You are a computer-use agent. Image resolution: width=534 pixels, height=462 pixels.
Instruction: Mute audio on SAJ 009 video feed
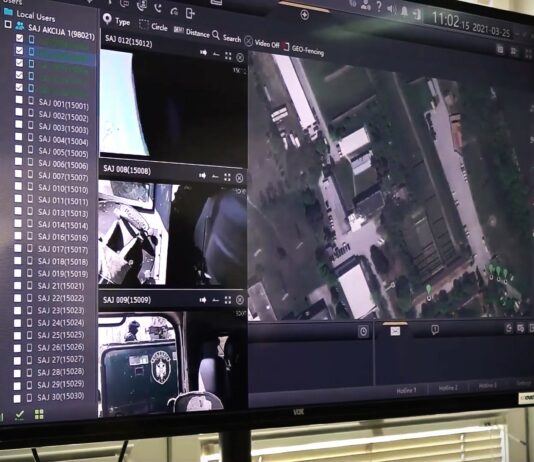[203, 300]
